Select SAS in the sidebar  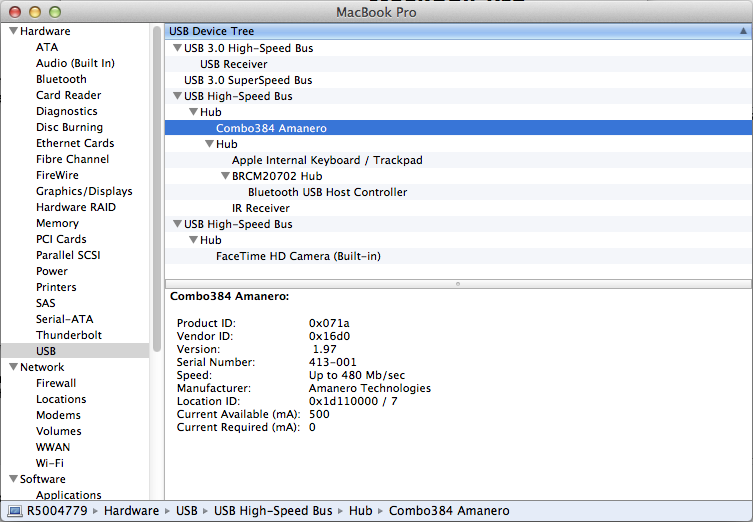click(x=46, y=303)
